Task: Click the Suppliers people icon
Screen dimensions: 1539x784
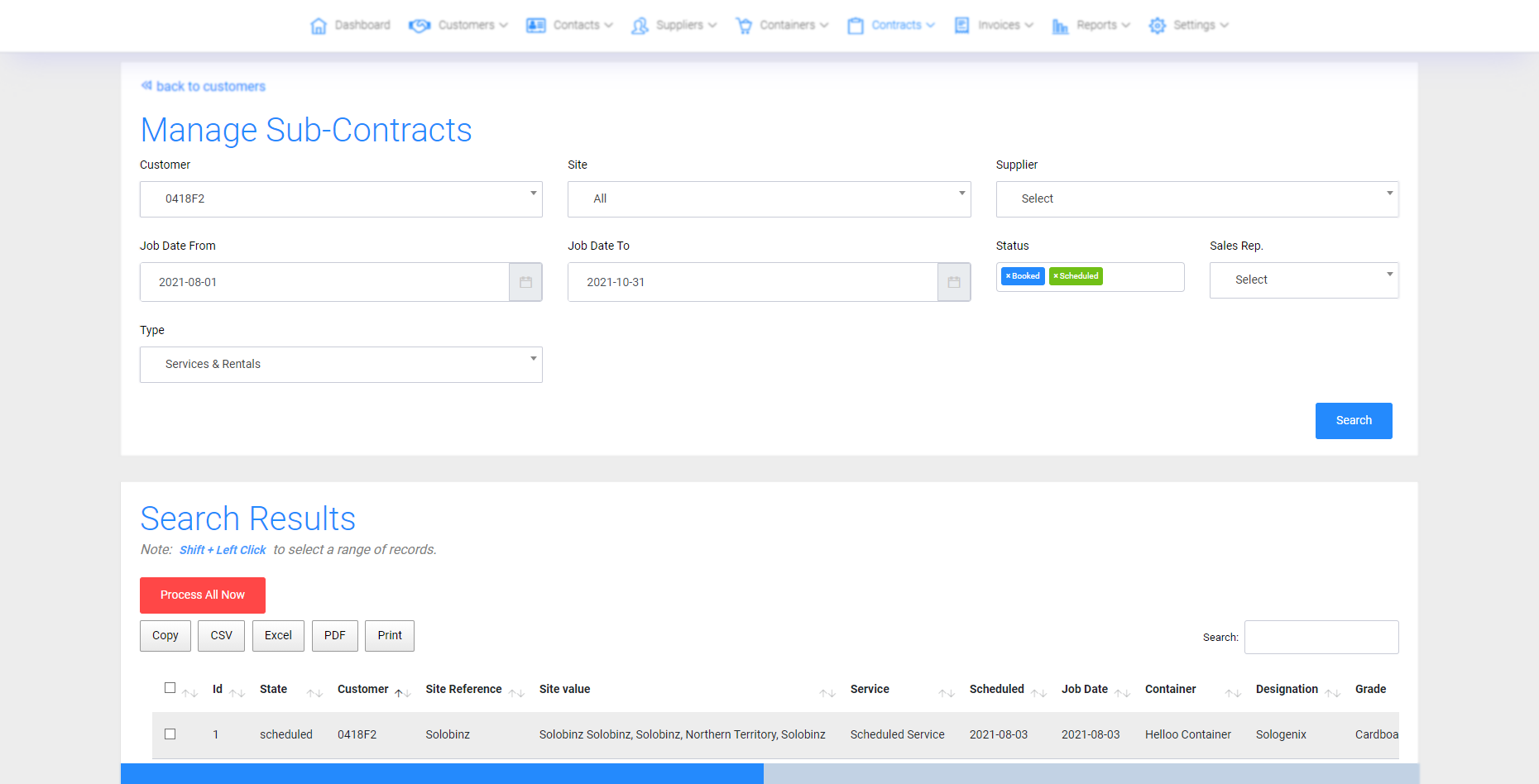Action: (640, 26)
